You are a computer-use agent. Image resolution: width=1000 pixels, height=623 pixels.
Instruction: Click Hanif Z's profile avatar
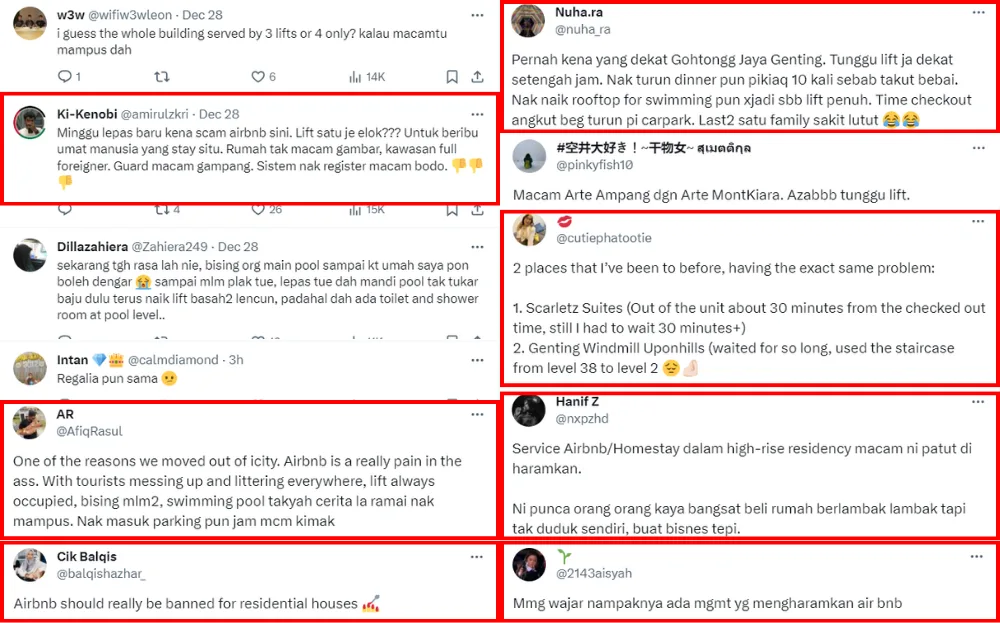coord(529,409)
